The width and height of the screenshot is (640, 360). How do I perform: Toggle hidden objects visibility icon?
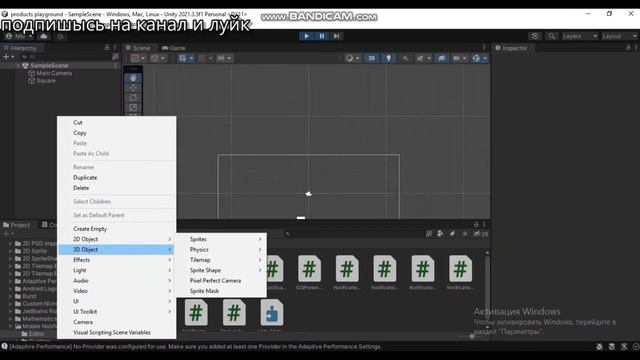[442, 58]
